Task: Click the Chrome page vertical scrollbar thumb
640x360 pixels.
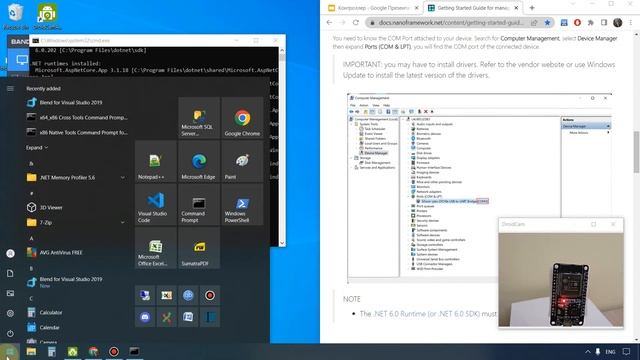Action: (x=636, y=152)
